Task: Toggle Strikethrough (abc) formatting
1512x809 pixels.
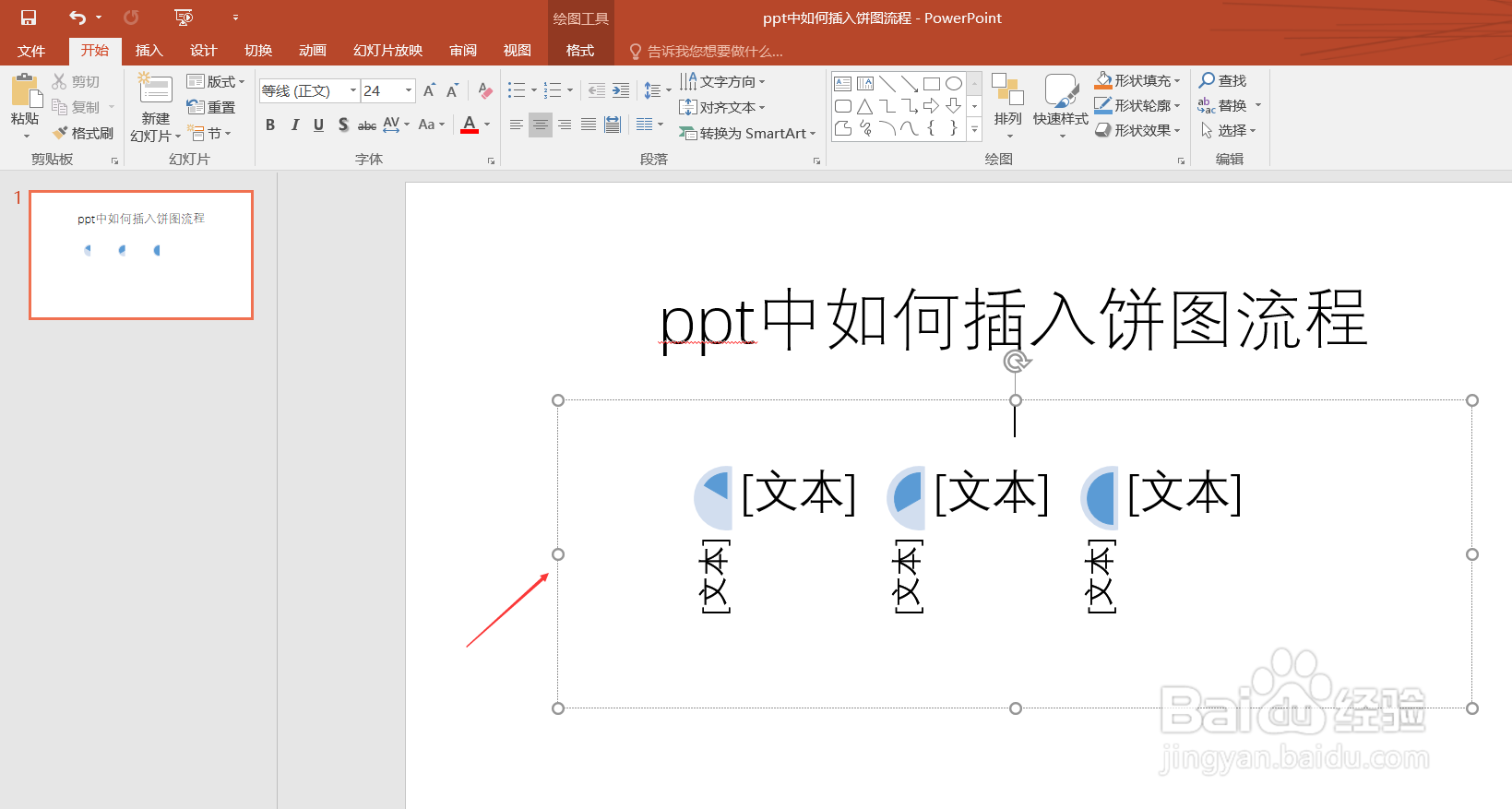Action: pyautogui.click(x=367, y=125)
